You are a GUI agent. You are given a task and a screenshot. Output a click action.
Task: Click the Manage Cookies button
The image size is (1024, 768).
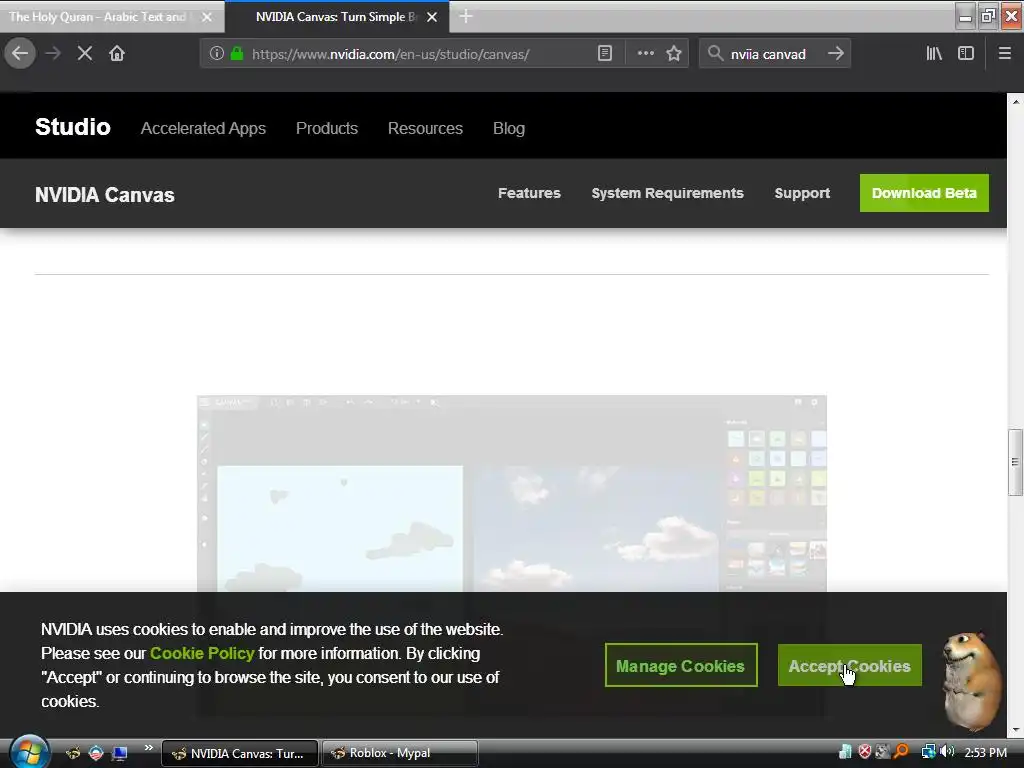click(x=680, y=665)
